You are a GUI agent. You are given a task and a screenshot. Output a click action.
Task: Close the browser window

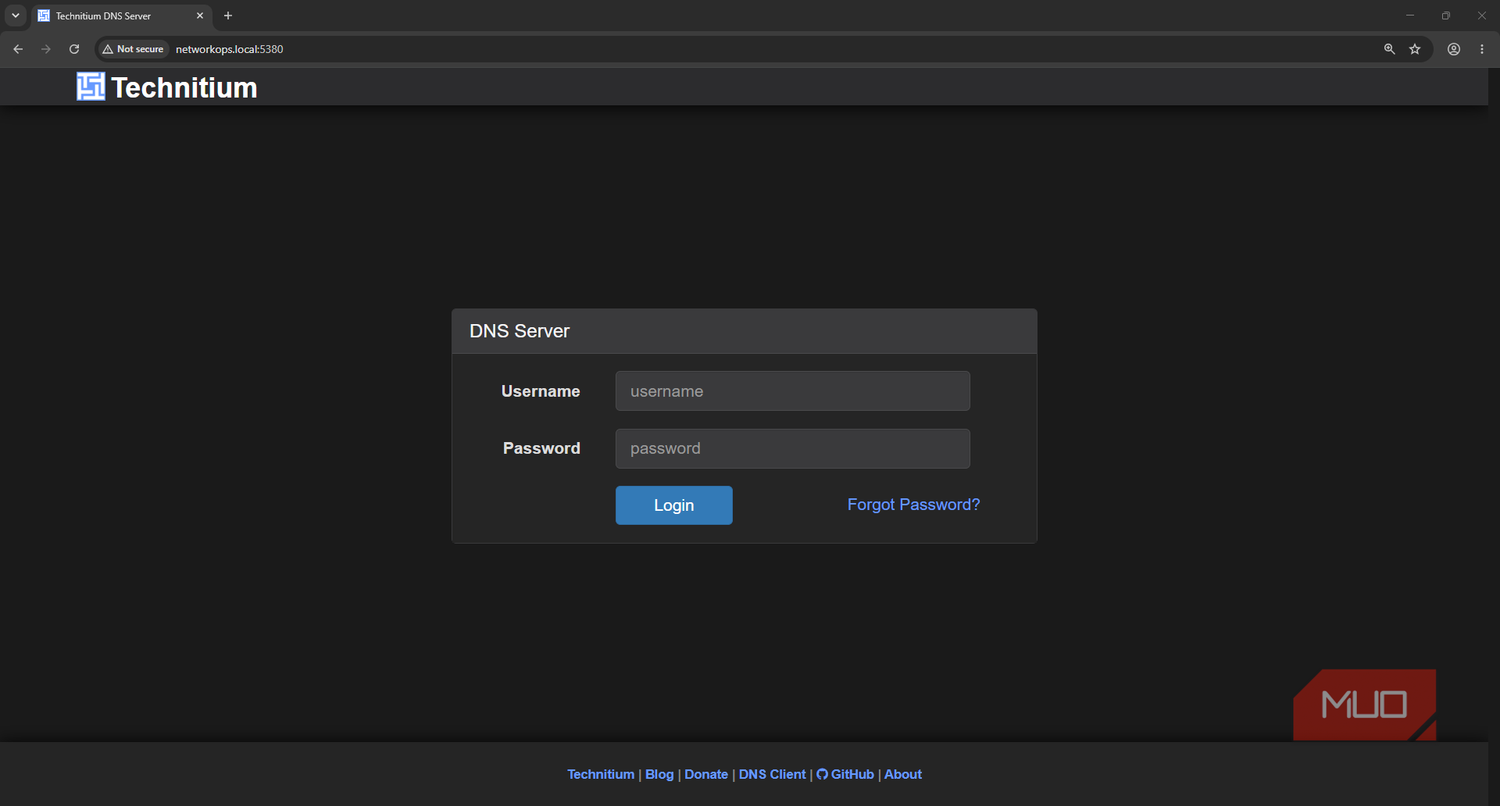[x=1482, y=16]
